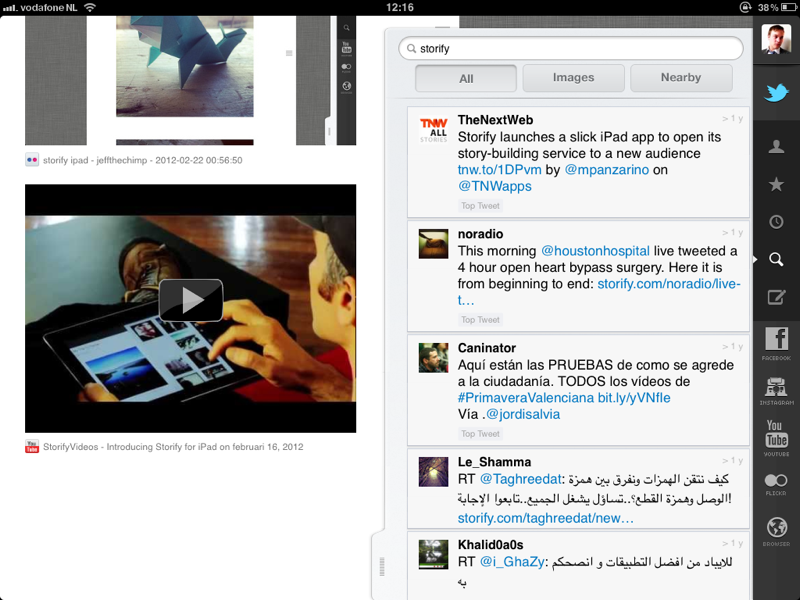
Task: Tap the battery 38% status indicator
Action: pyautogui.click(x=776, y=7)
